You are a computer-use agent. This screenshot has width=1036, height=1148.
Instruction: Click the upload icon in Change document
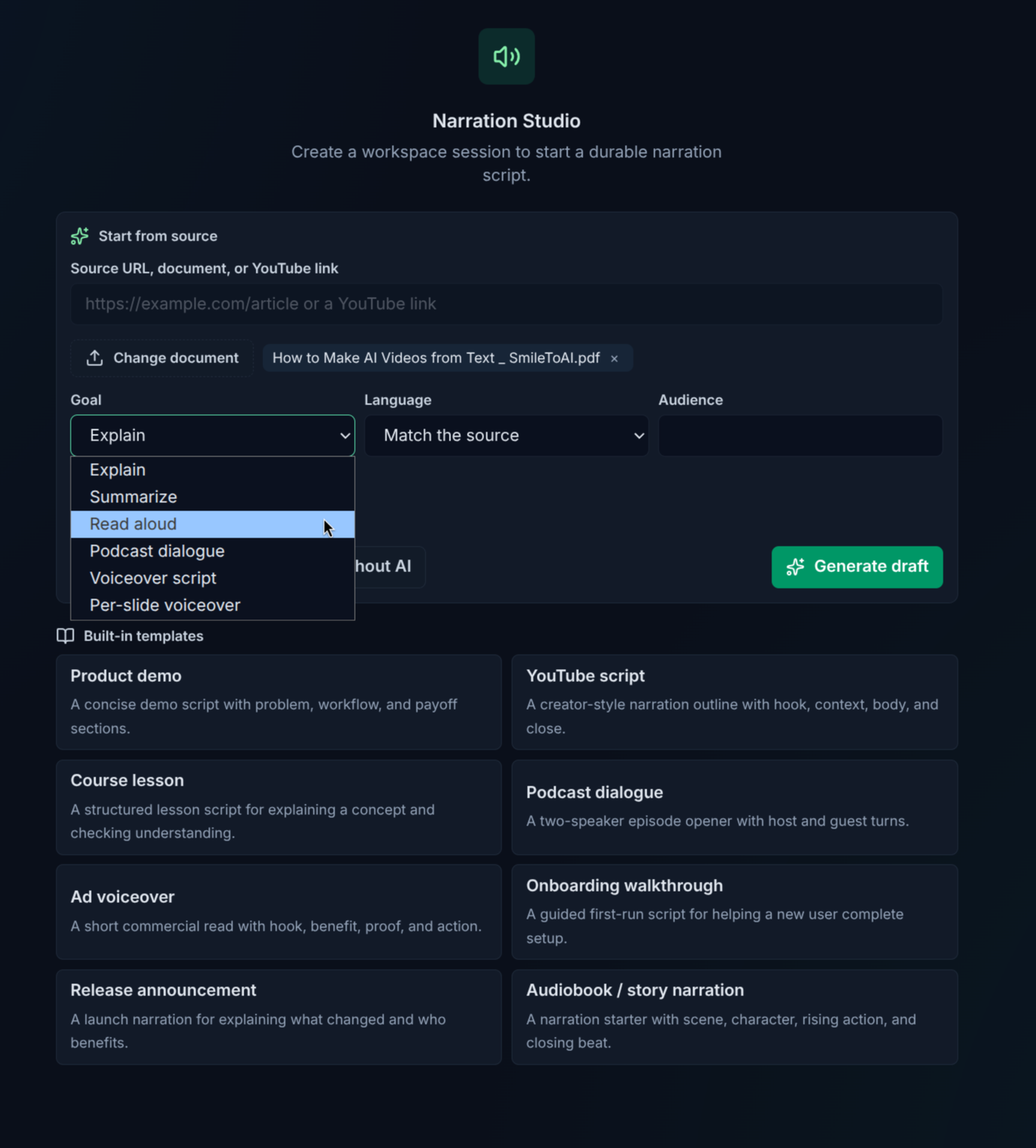pyautogui.click(x=95, y=358)
